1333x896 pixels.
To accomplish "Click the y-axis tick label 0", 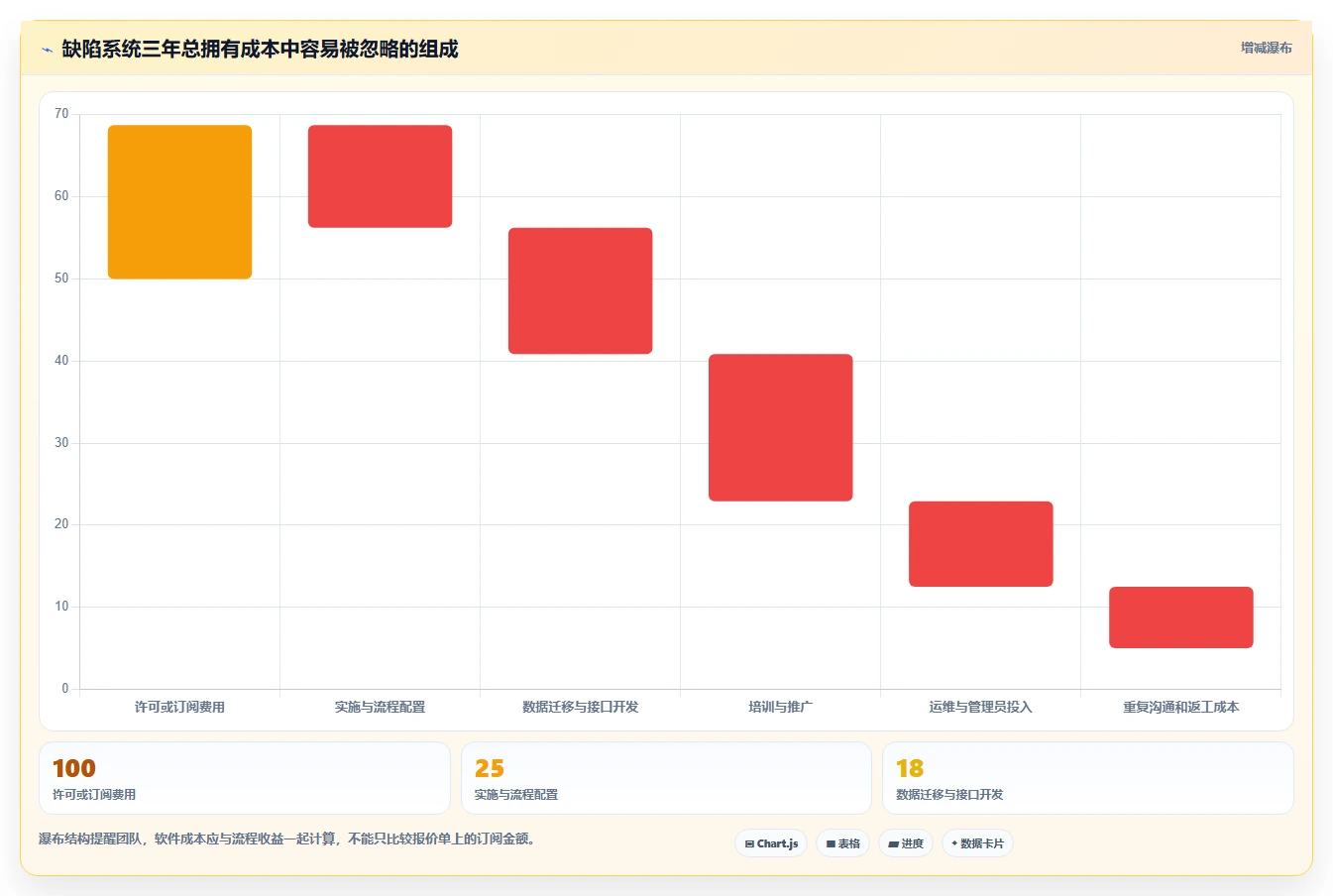I will (x=65, y=689).
